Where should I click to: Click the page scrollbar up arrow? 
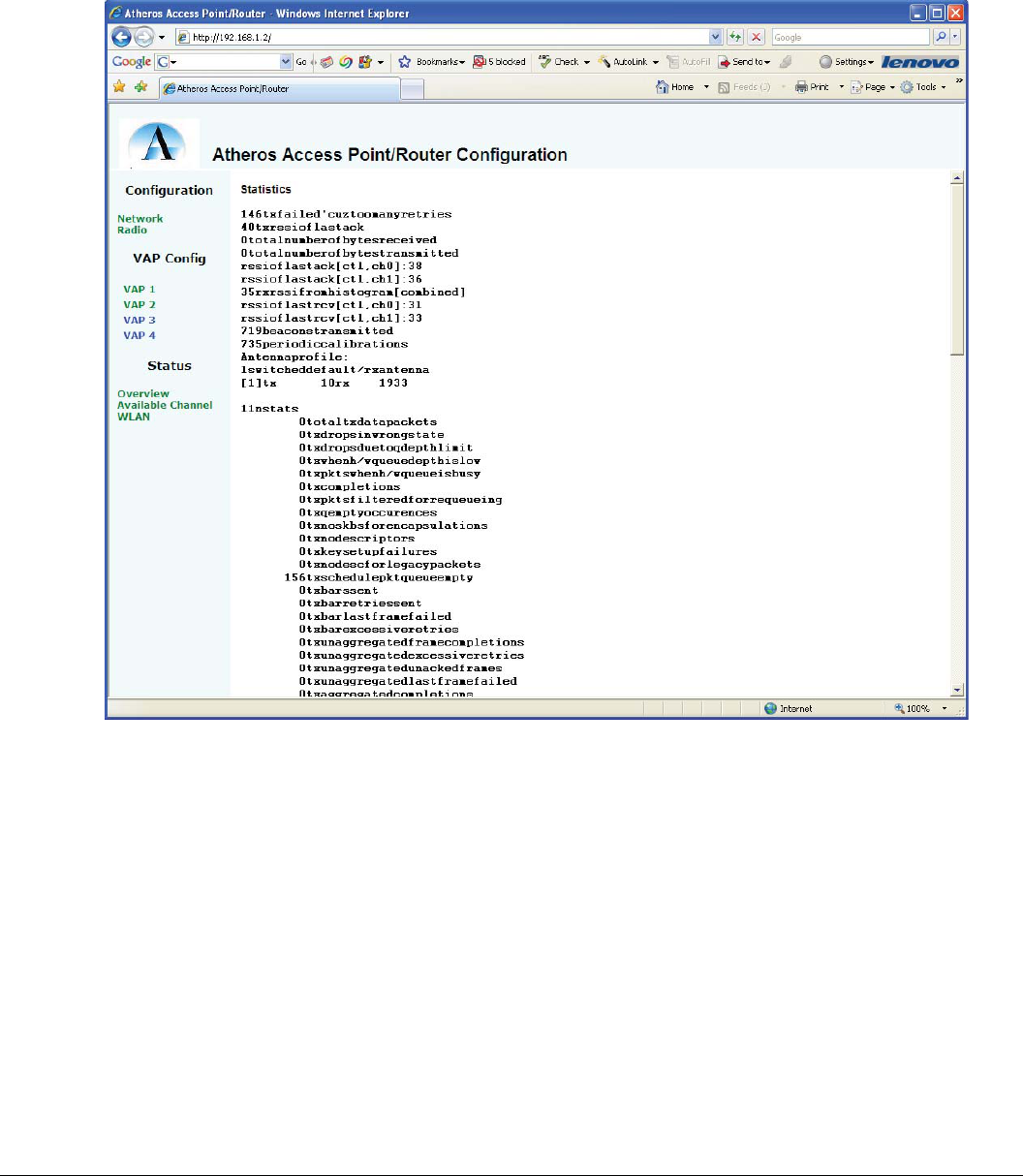pos(957,178)
